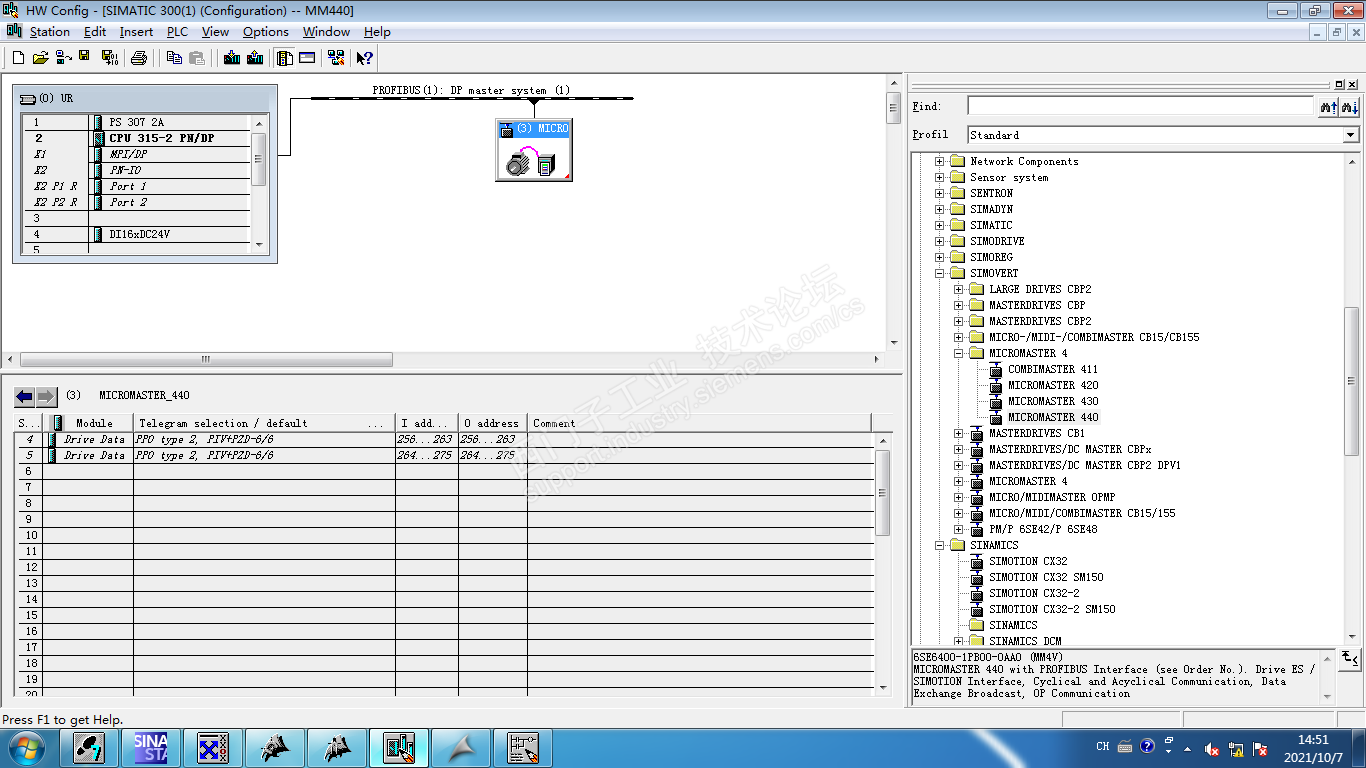
Task: Expand the MASTERDRIVES CB1 tree node
Action: click(959, 433)
